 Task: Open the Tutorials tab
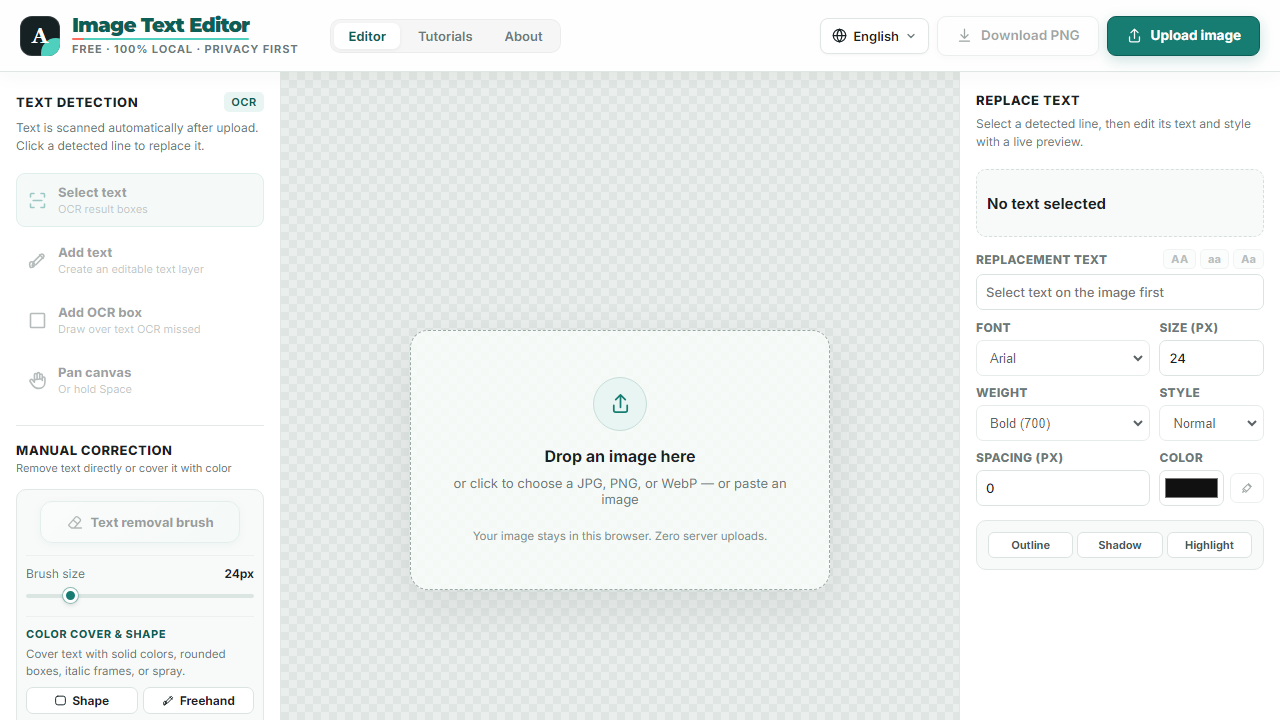tap(445, 36)
